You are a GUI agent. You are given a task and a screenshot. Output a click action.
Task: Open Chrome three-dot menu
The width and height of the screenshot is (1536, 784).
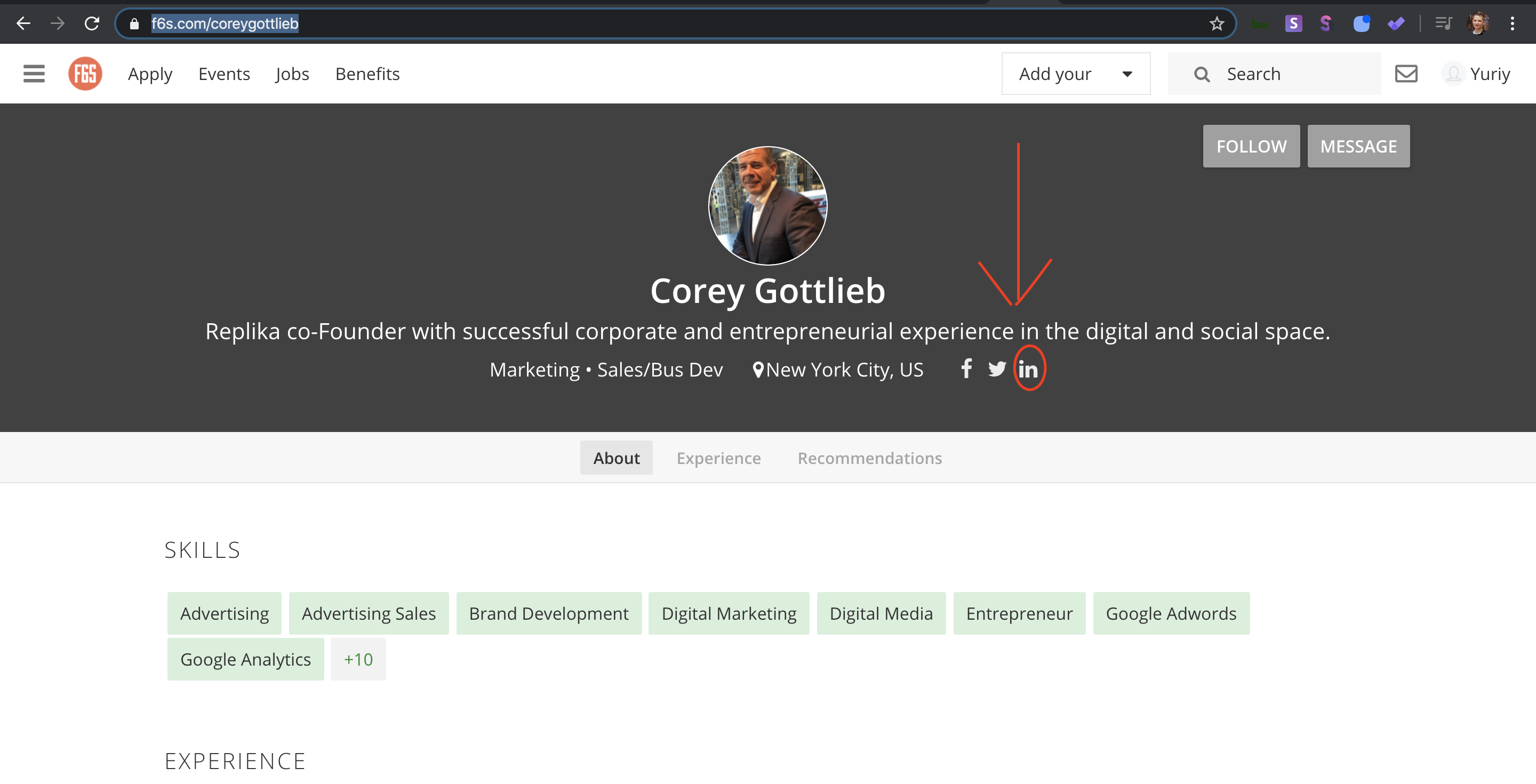[x=1512, y=24]
